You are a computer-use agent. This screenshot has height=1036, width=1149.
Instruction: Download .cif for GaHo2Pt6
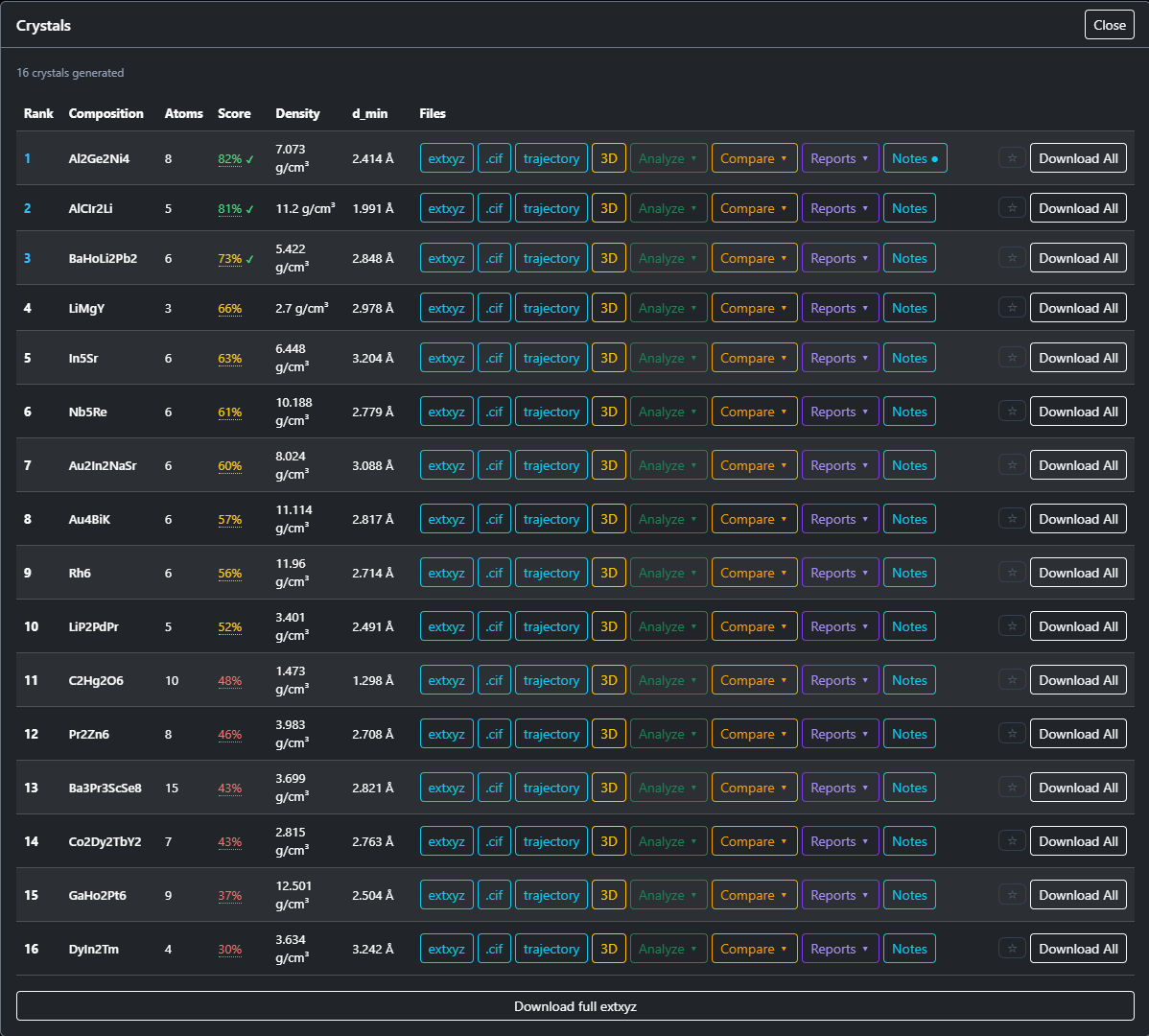(494, 895)
